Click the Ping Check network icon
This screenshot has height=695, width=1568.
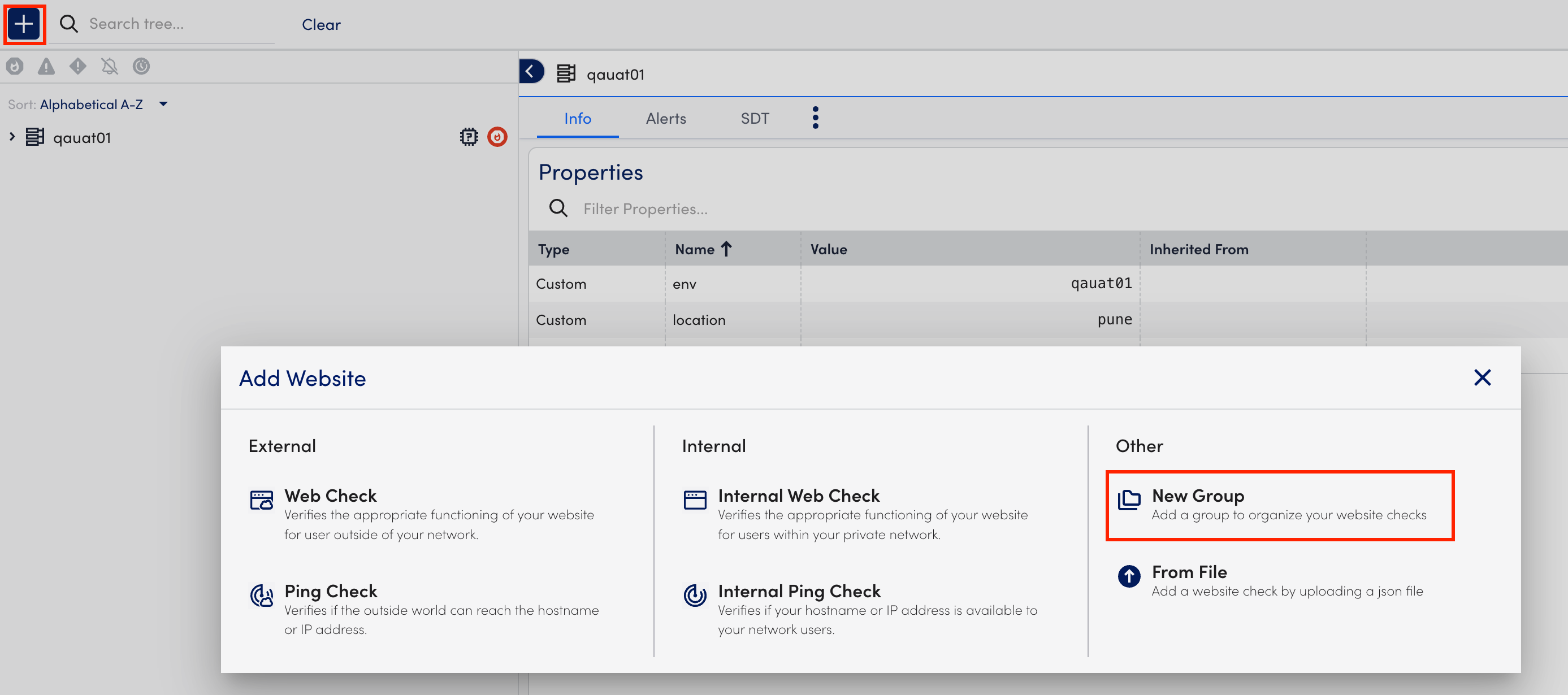tap(261, 594)
